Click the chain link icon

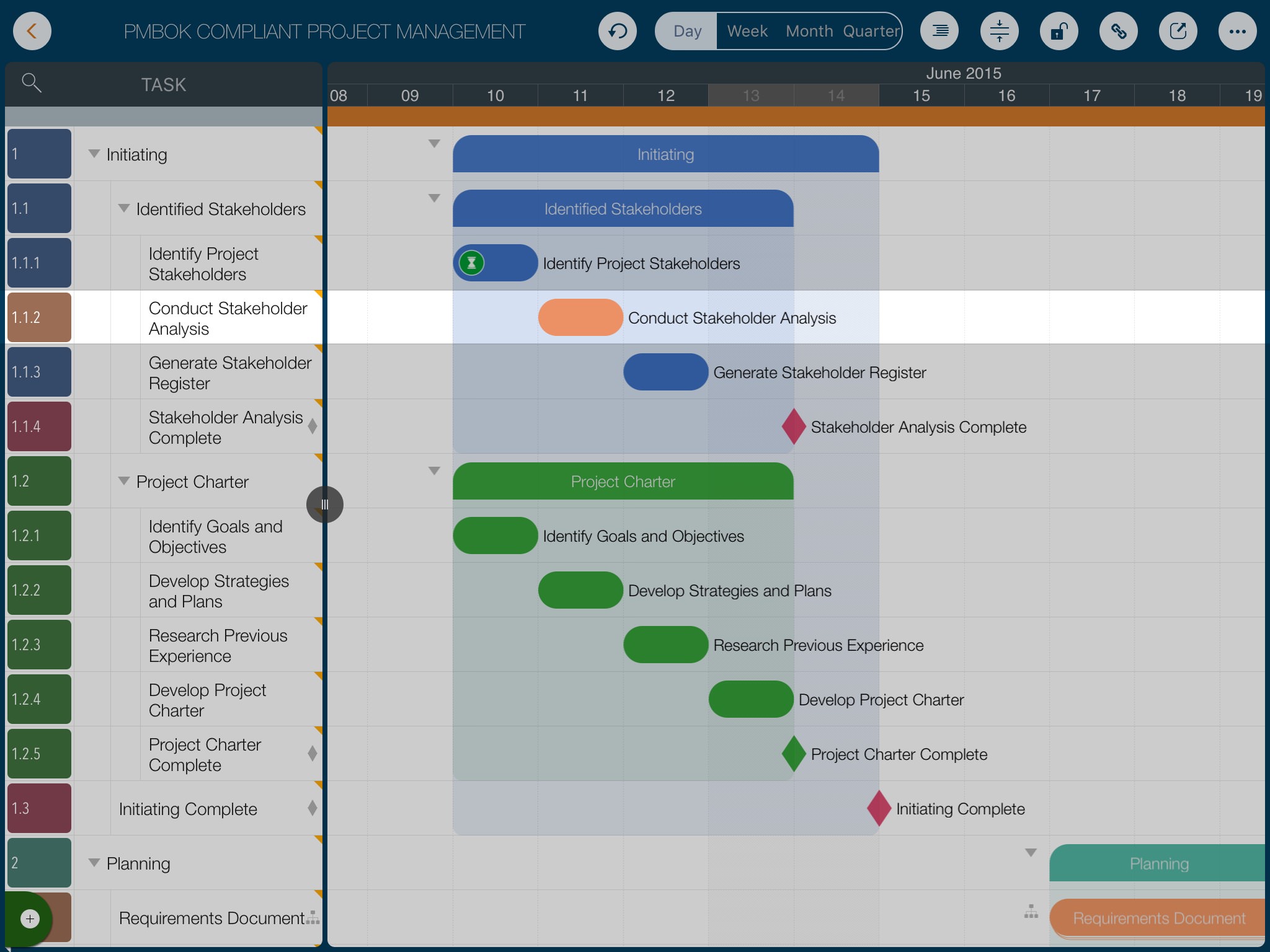click(1118, 31)
